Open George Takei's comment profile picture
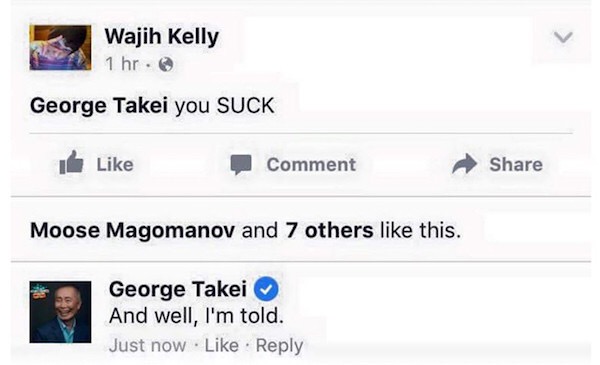Screen dimensions: 600x365 click(x=60, y=312)
